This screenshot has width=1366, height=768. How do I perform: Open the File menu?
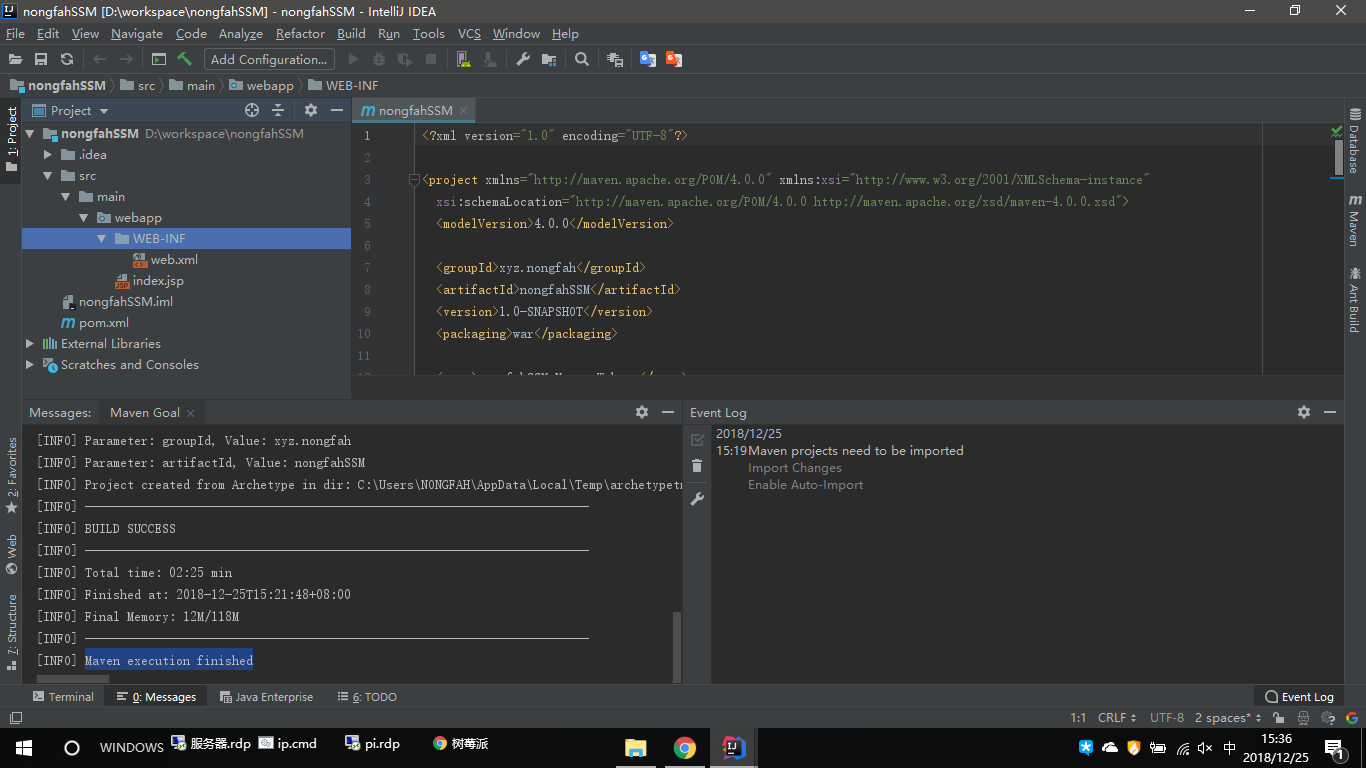coord(15,33)
